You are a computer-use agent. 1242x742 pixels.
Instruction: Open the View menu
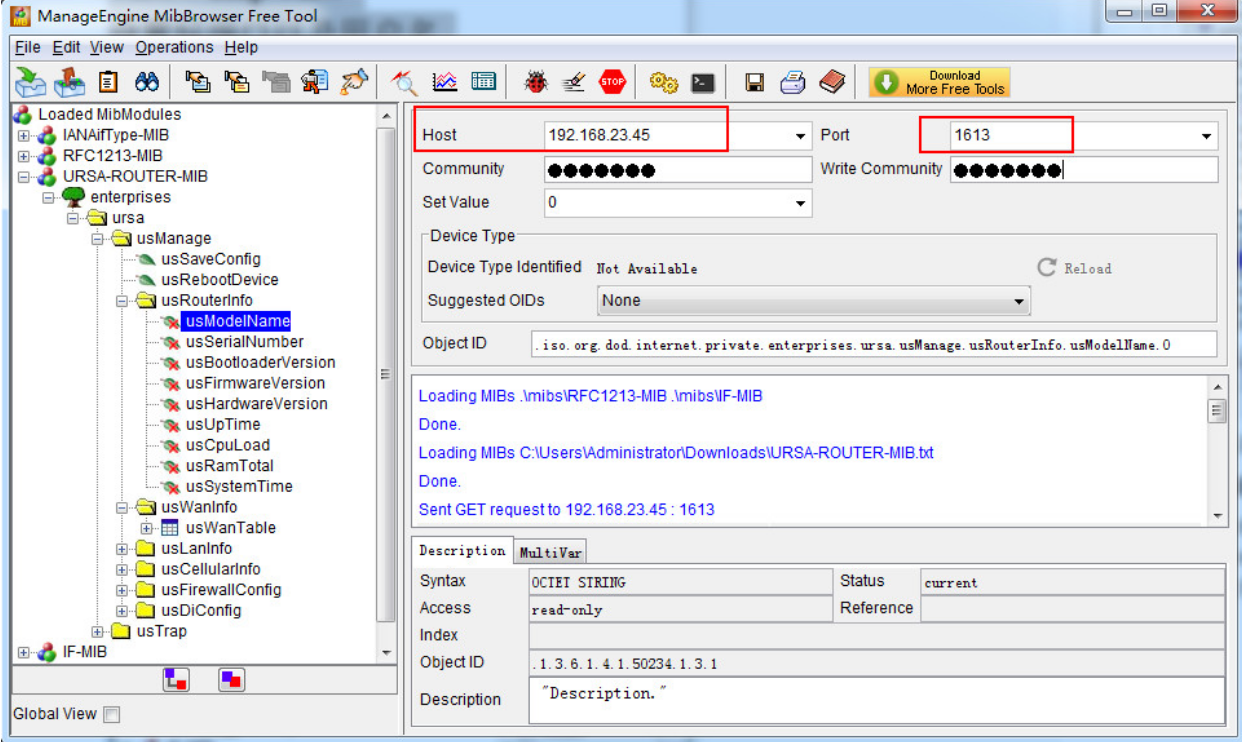tap(107, 47)
